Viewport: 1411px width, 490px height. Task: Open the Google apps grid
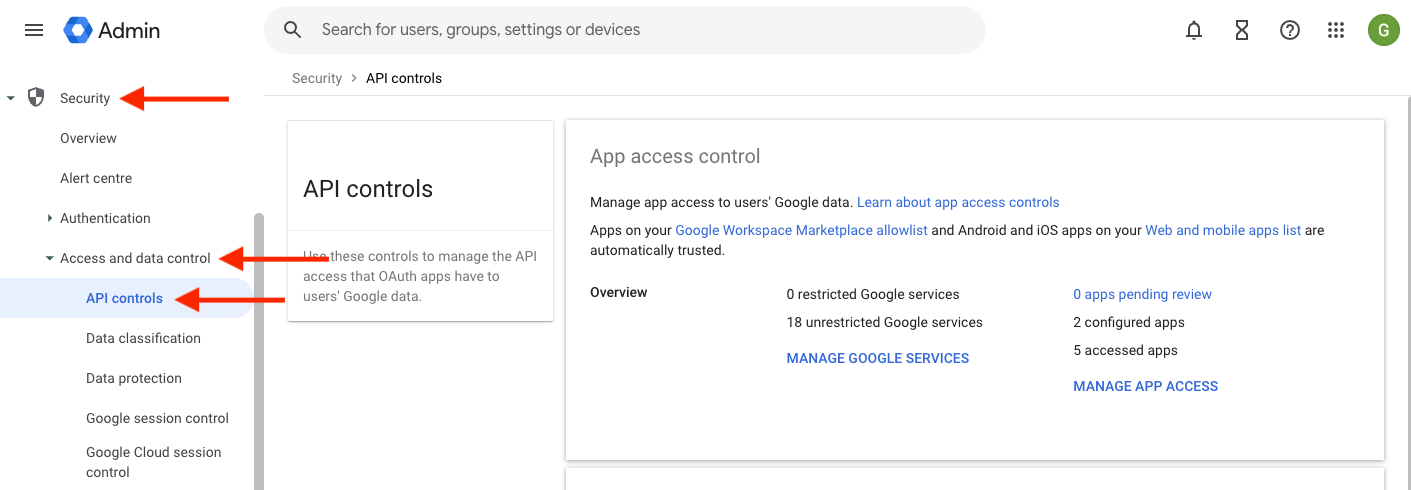coord(1336,30)
